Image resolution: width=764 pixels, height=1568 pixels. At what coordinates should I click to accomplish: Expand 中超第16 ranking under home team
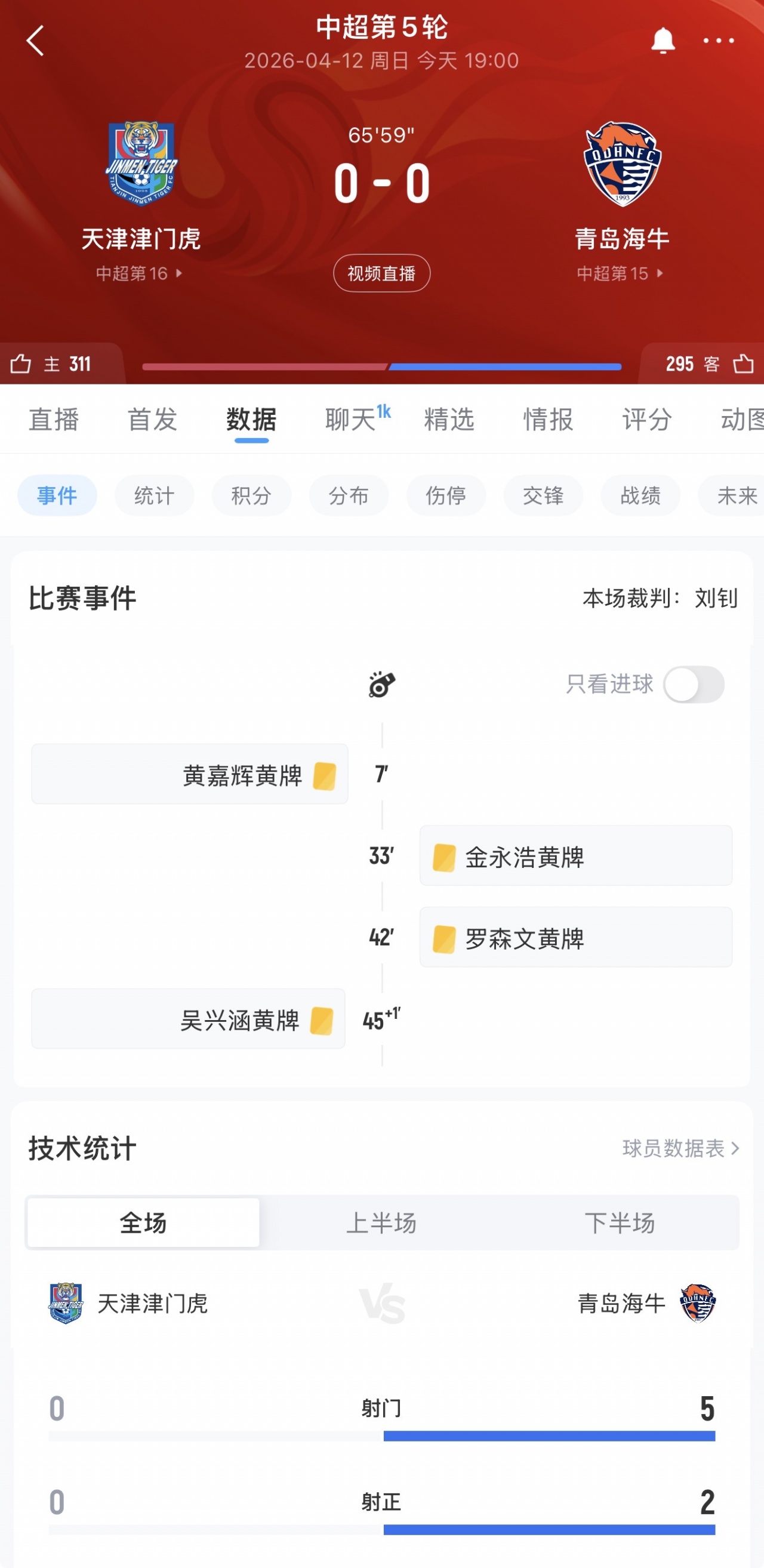pyautogui.click(x=140, y=273)
